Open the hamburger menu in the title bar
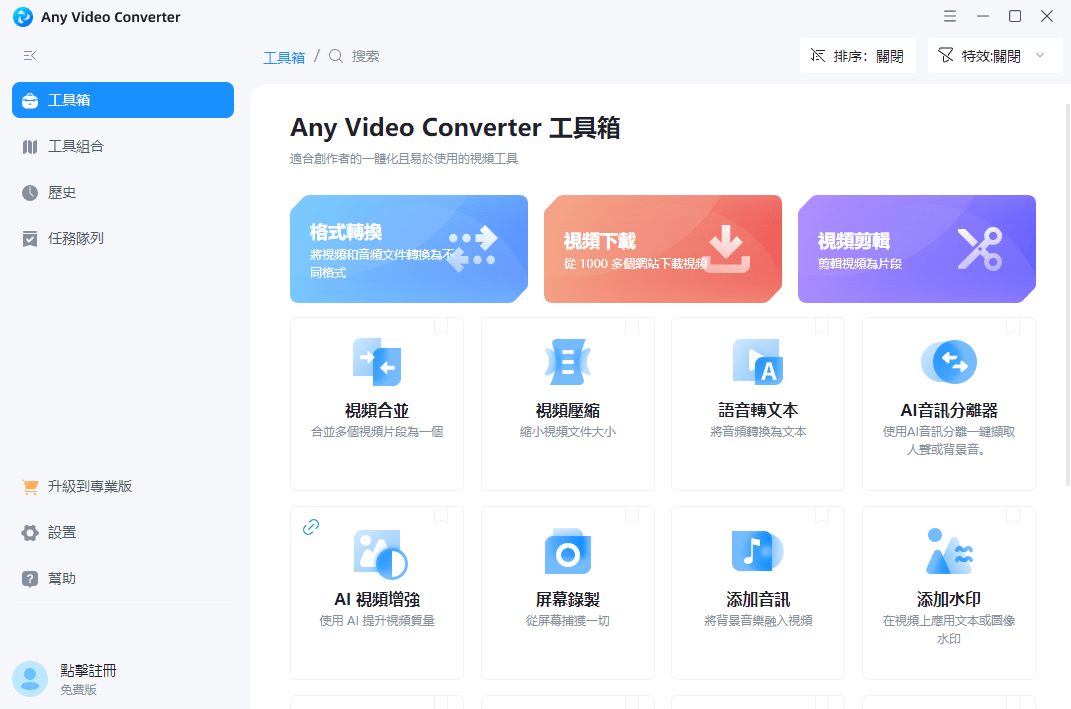 click(x=950, y=16)
